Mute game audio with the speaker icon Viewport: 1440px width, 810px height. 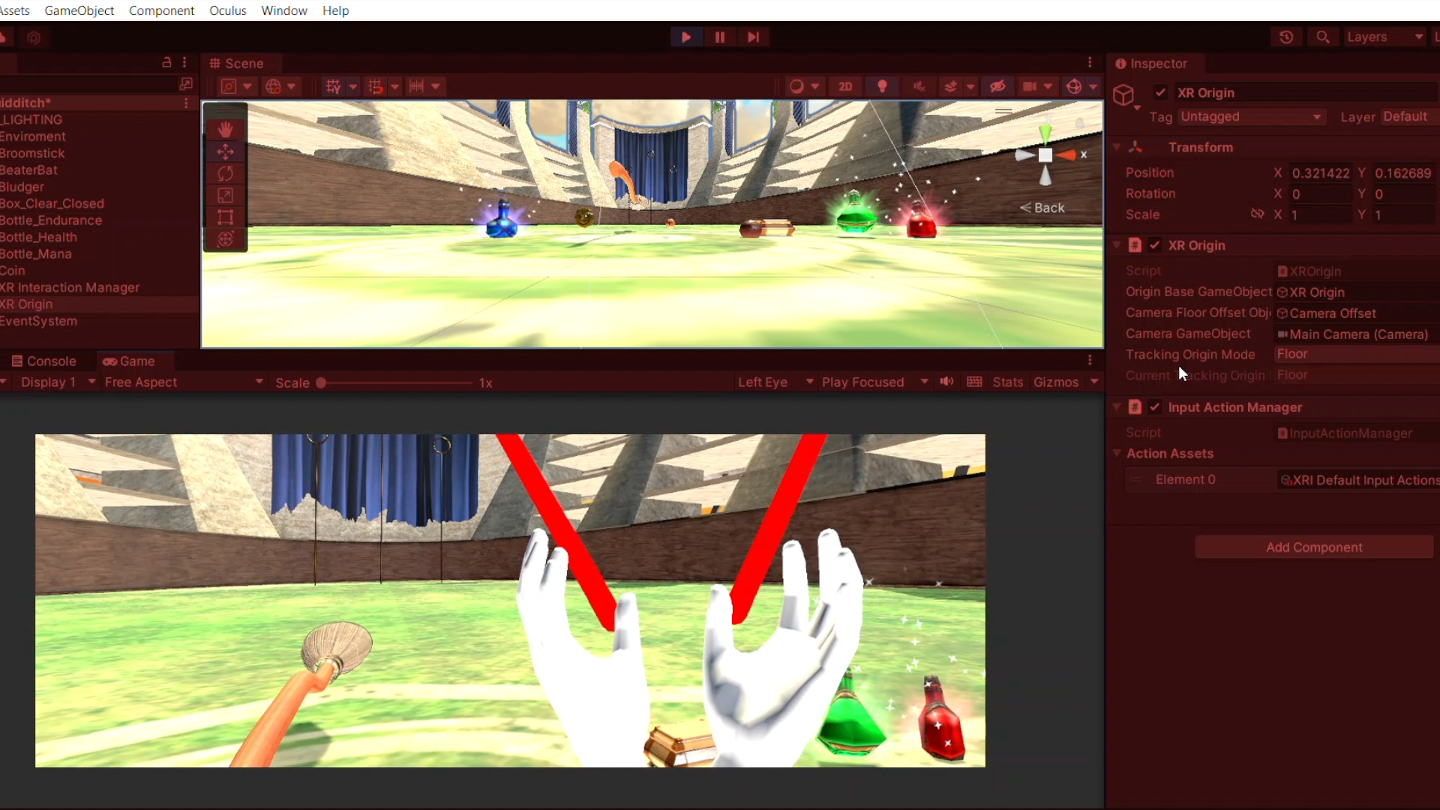click(946, 381)
